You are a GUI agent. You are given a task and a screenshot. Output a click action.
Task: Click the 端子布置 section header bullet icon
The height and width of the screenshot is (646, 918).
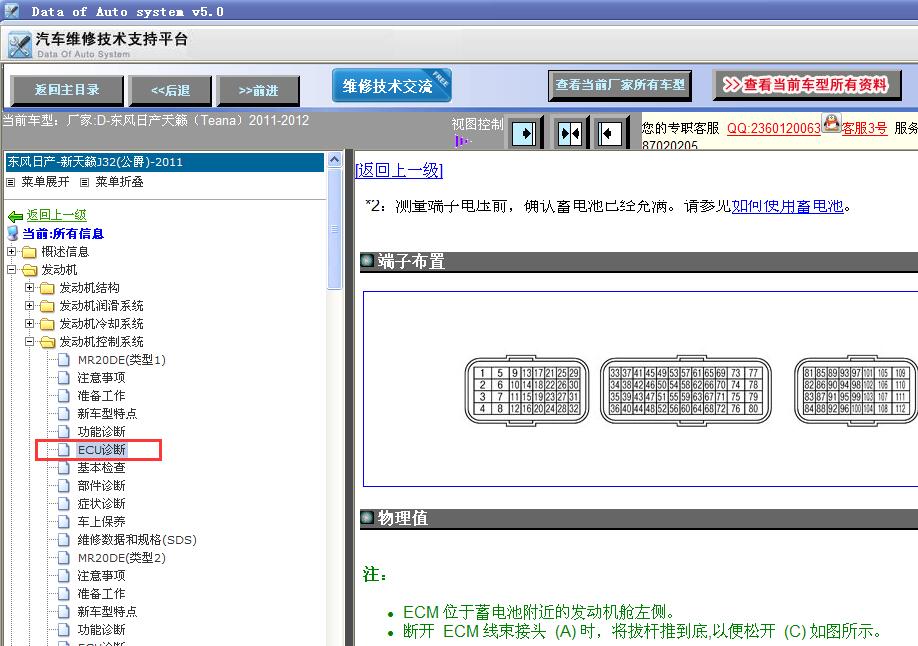click(x=367, y=260)
